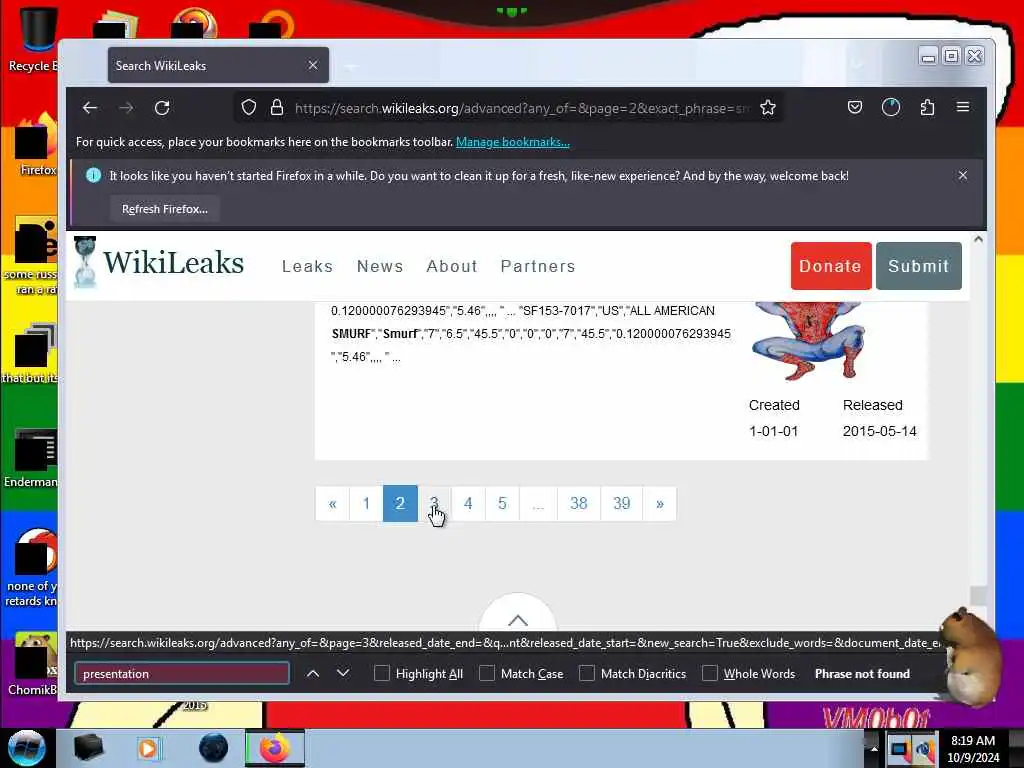Open the Leaks menu item

tap(308, 266)
